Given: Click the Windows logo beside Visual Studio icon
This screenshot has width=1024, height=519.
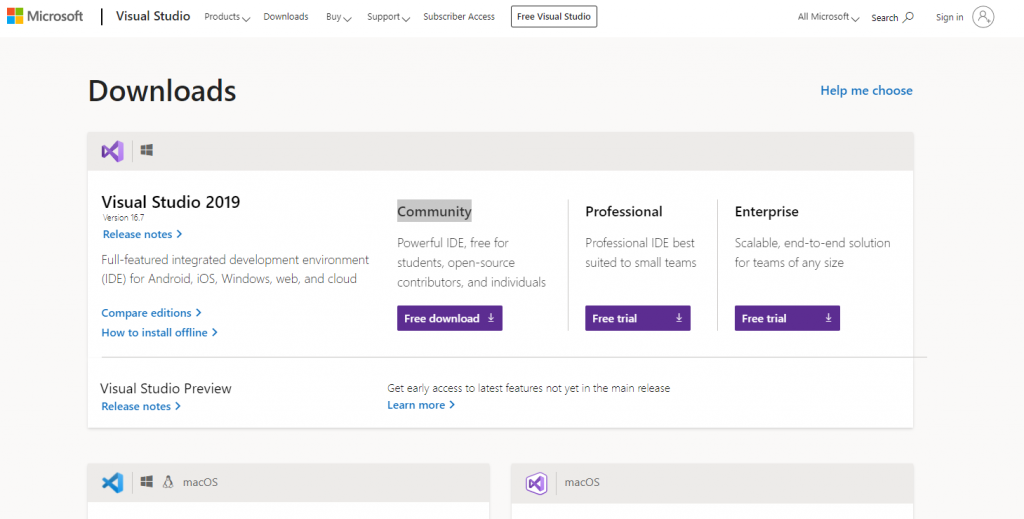Looking at the screenshot, I should click(147, 150).
